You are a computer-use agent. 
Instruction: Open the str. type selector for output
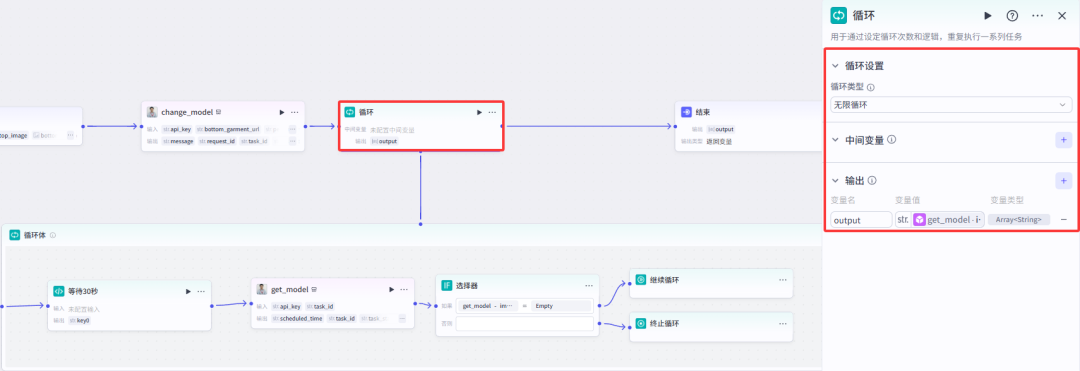pyautogui.click(x=902, y=220)
